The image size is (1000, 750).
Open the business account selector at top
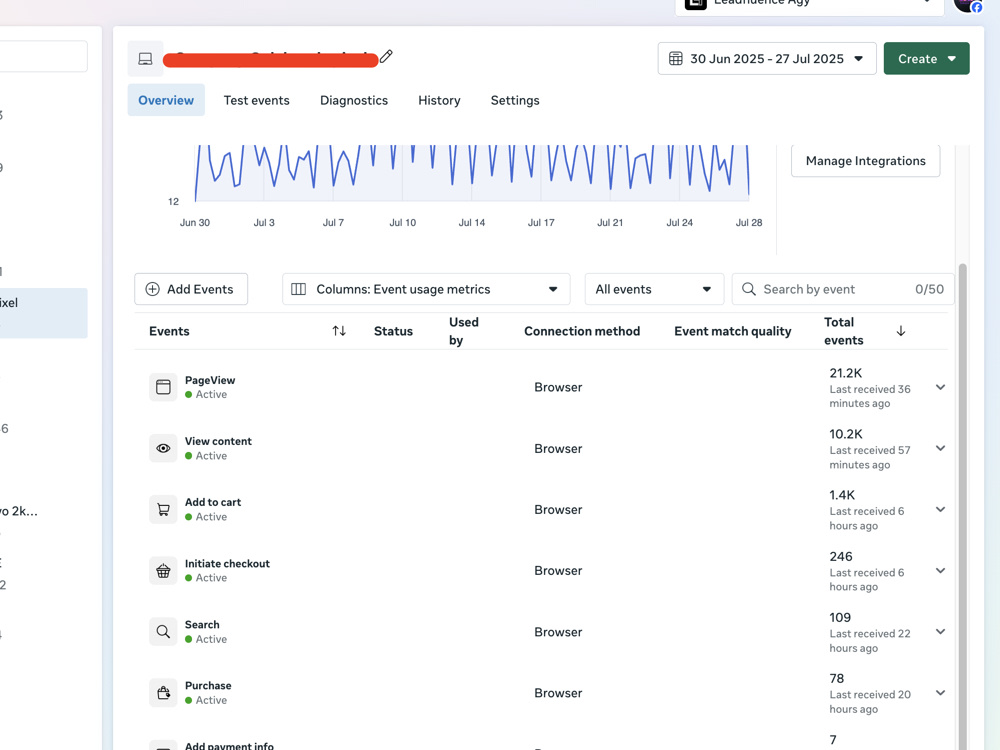(x=809, y=5)
